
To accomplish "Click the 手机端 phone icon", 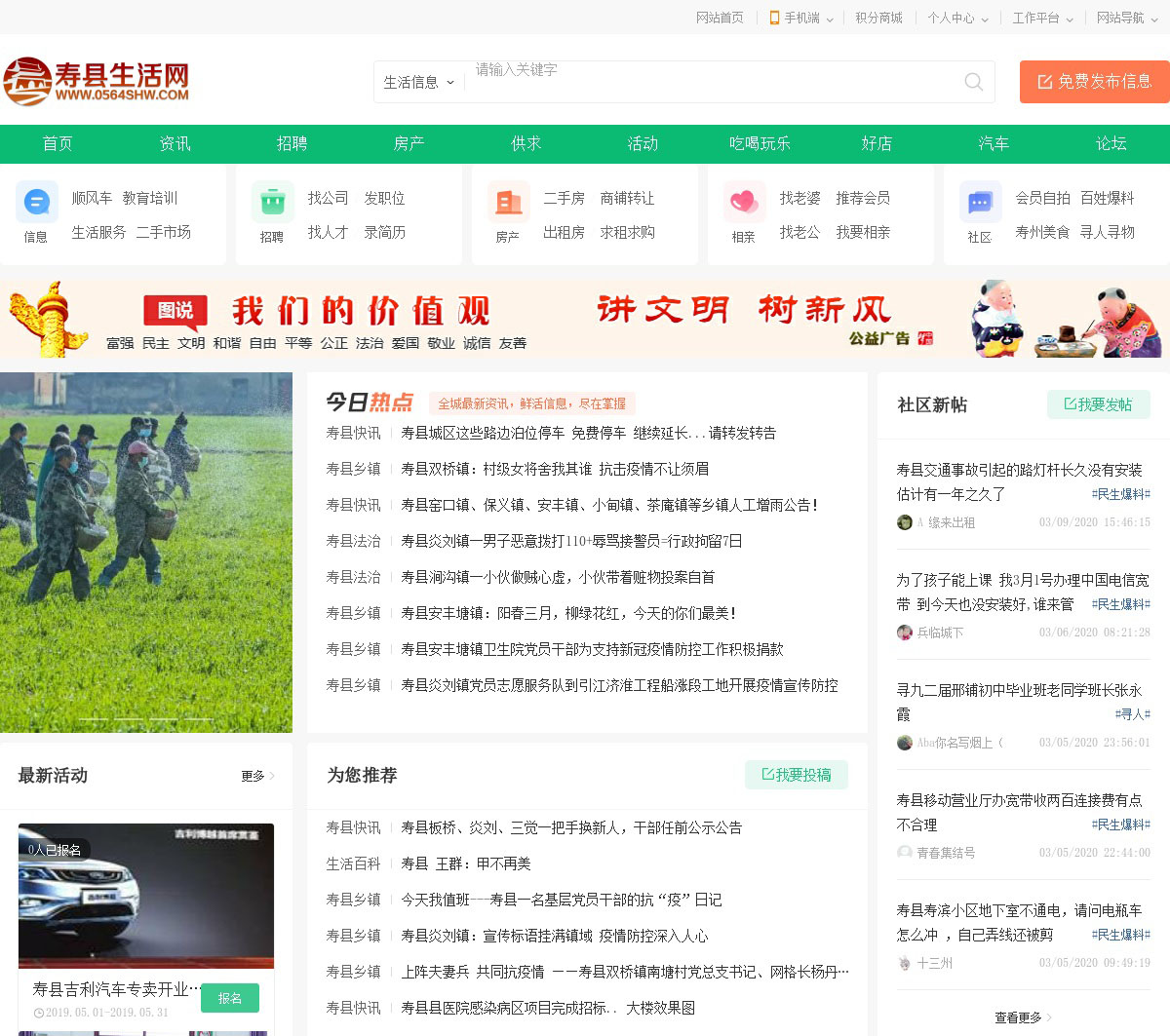I will click(774, 18).
